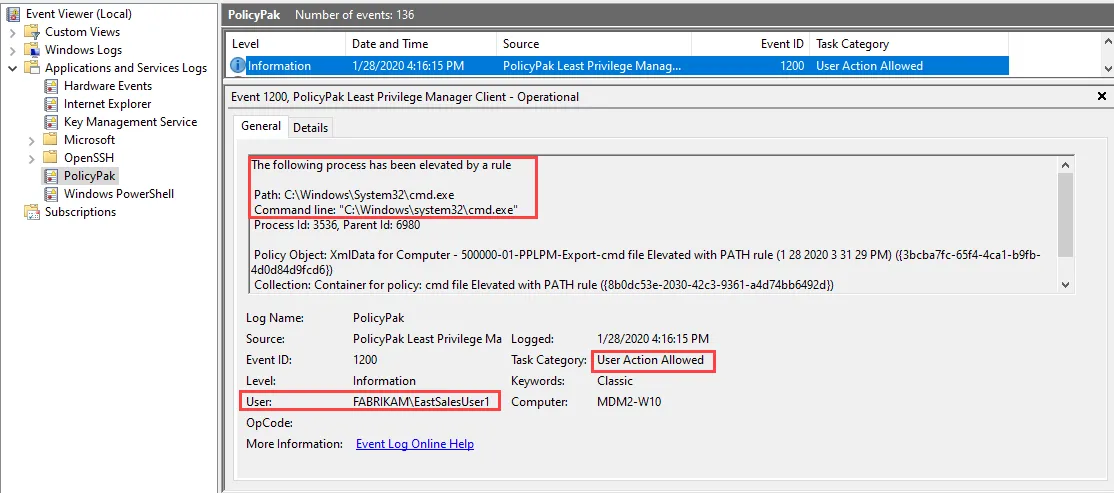Select the PolicyPak log icon in tree
Viewport: 1114px width, 493px height.
51,176
